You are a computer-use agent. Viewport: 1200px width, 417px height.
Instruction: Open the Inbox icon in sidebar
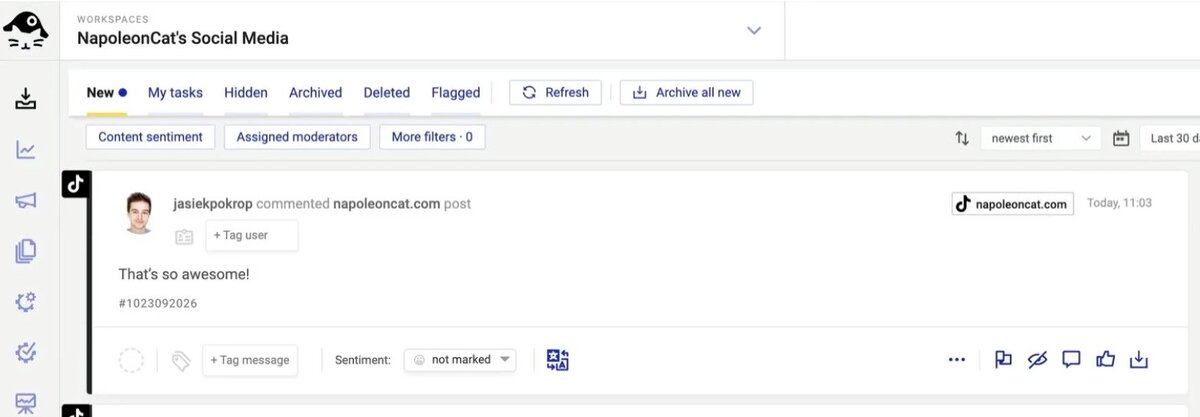(x=26, y=99)
